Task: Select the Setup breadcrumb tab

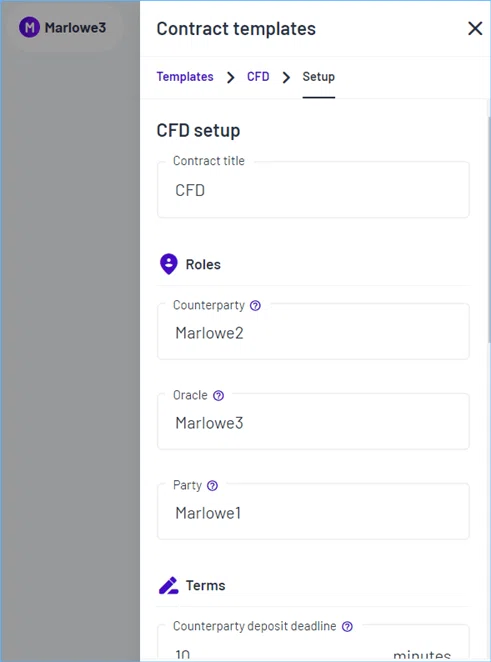Action: pos(319,77)
